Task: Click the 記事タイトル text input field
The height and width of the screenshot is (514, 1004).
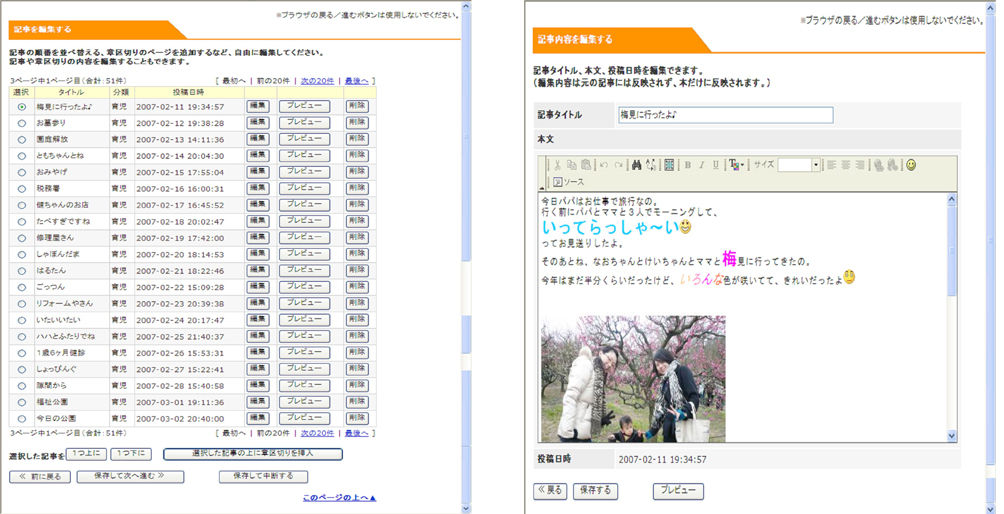Action: click(x=725, y=115)
